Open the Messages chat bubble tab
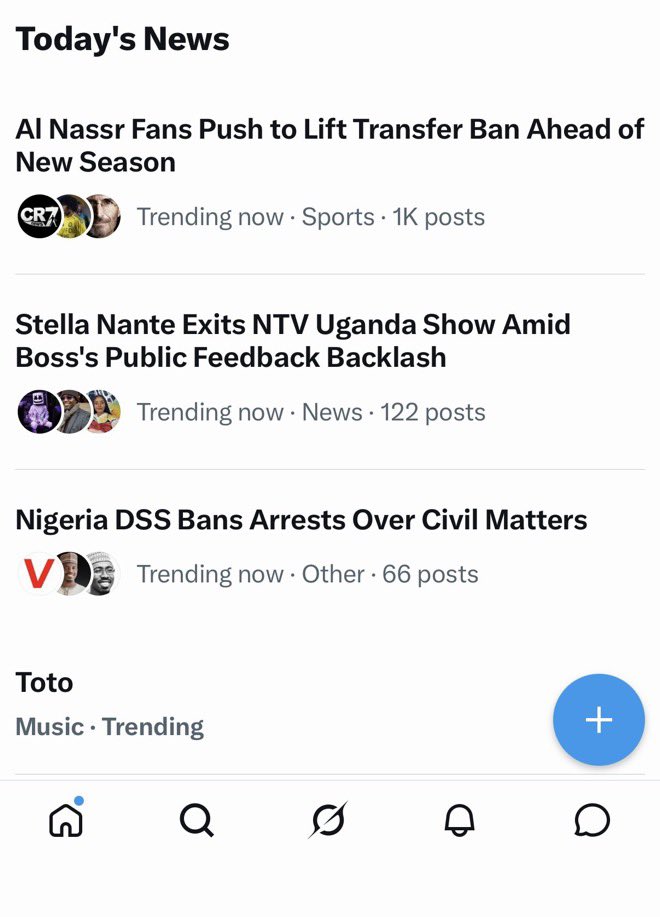This screenshot has height=917, width=660. click(592, 820)
